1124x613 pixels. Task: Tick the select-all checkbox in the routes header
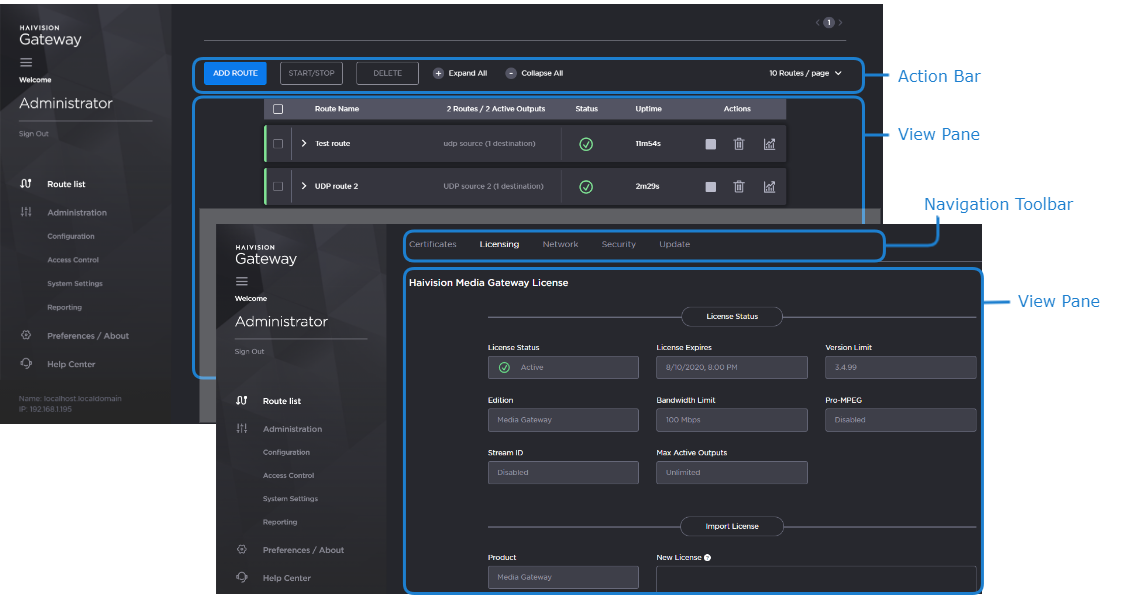(x=278, y=109)
